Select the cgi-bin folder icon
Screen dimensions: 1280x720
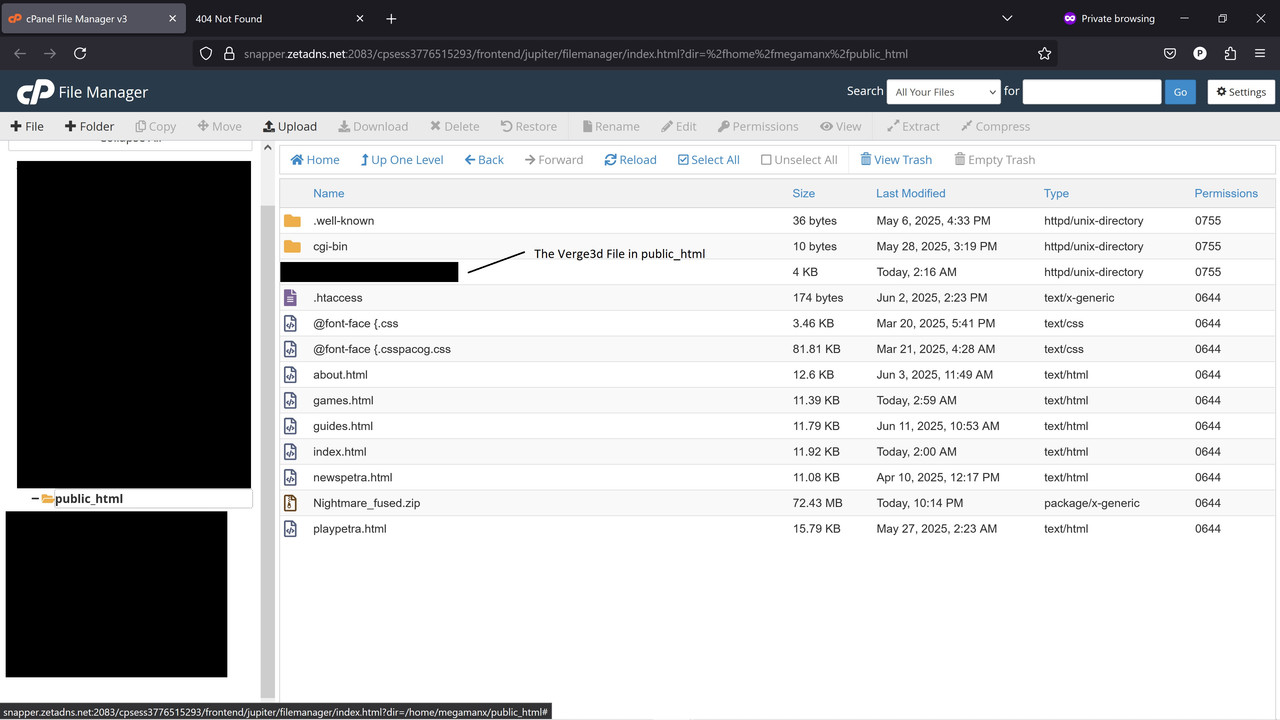[292, 247]
